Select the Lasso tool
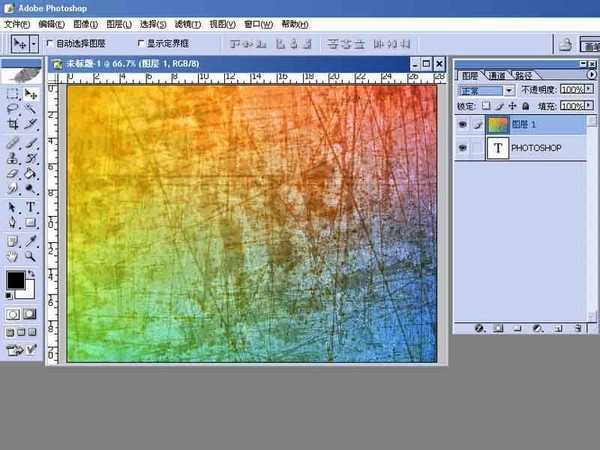The image size is (600, 450). tap(13, 108)
